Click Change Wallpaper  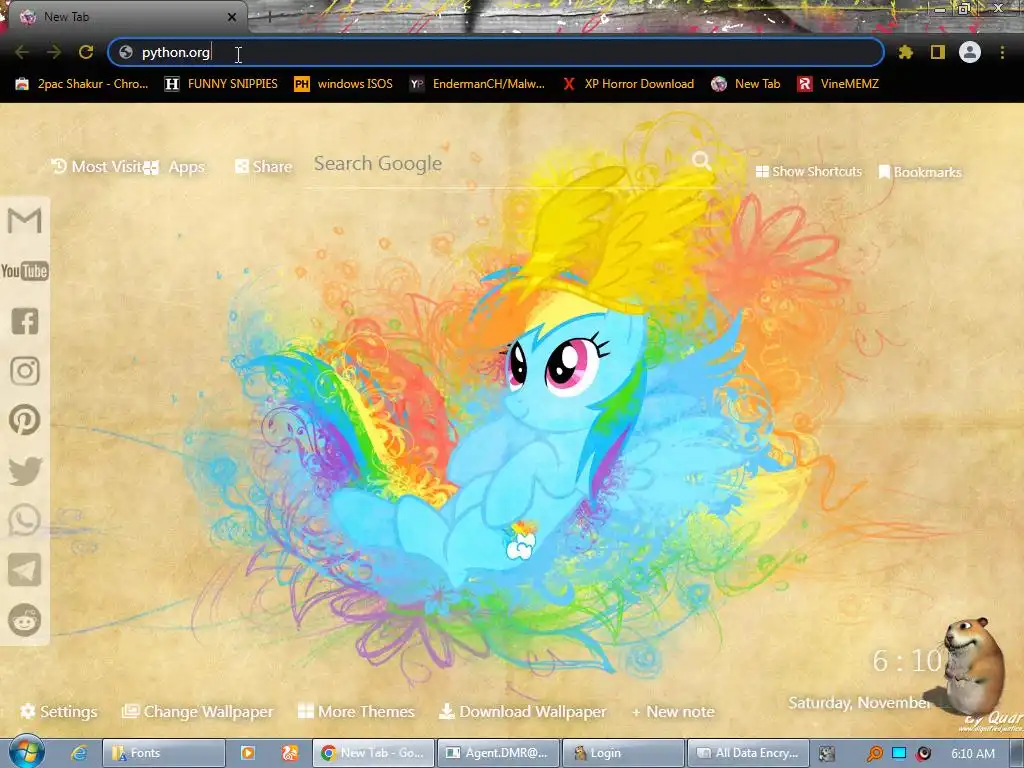tap(198, 711)
